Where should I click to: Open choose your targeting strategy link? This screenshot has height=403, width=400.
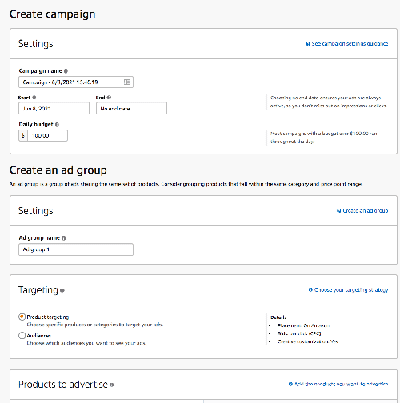[x=348, y=290]
